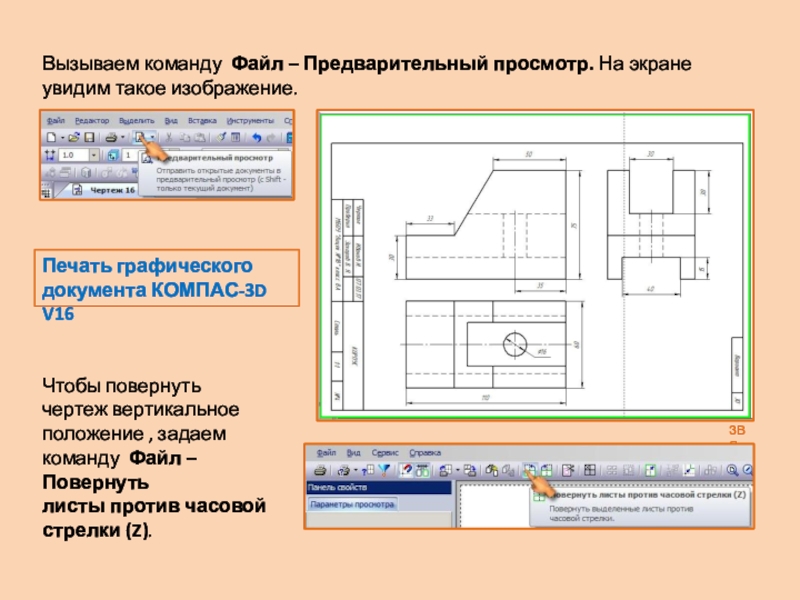Open the Файл menu in preview window

pos(327,453)
